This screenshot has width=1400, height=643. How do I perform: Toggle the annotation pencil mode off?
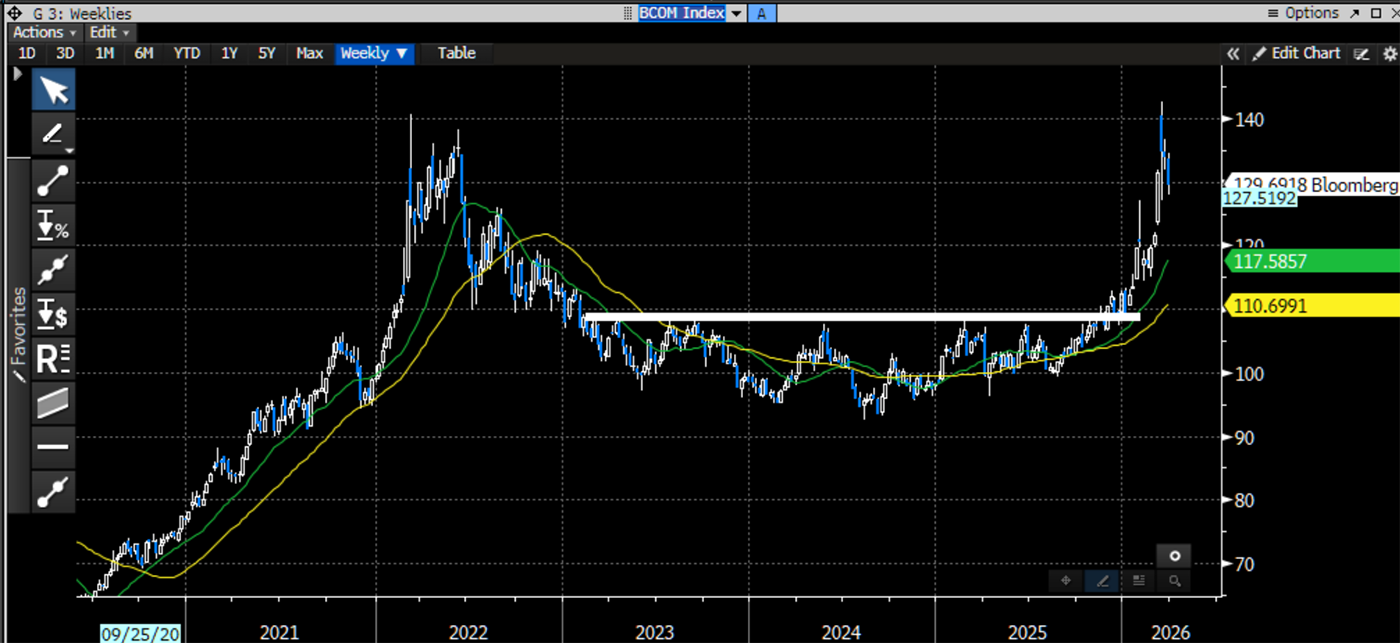pyautogui.click(x=1102, y=580)
